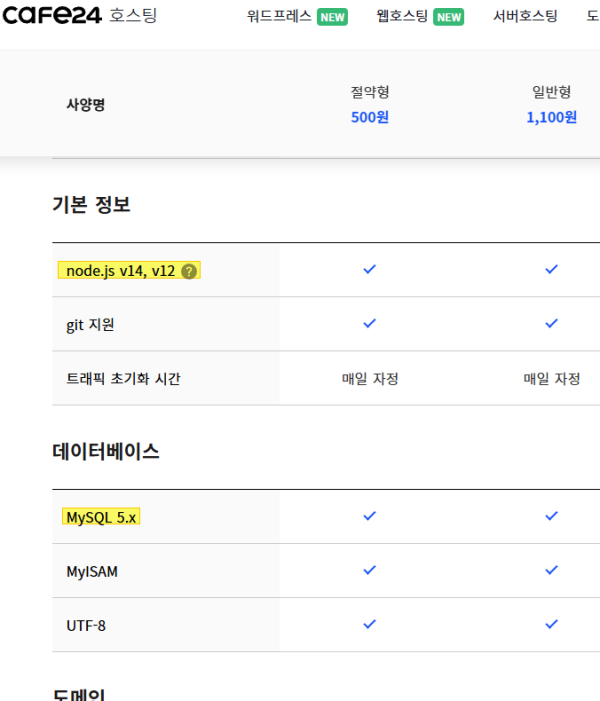Viewport: 600px width, 701px height.
Task: Click the 500원 price link
Action: click(x=369, y=117)
